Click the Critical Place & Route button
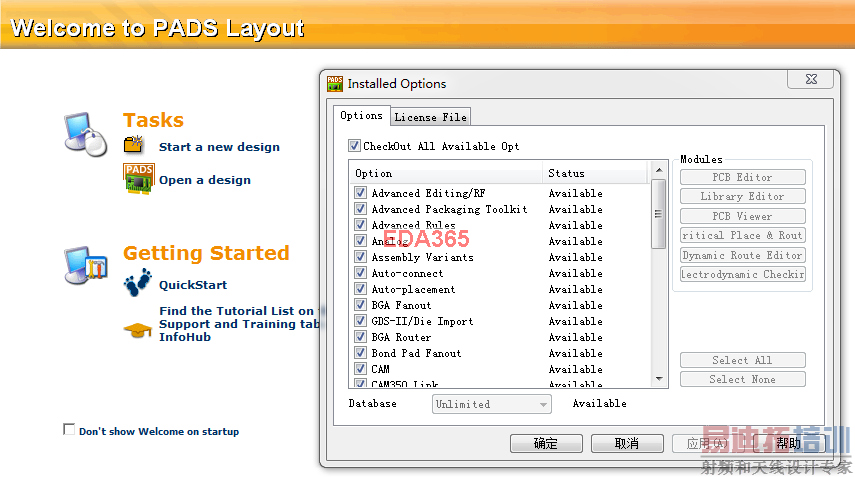Screen dimensions: 855x477 [743, 235]
